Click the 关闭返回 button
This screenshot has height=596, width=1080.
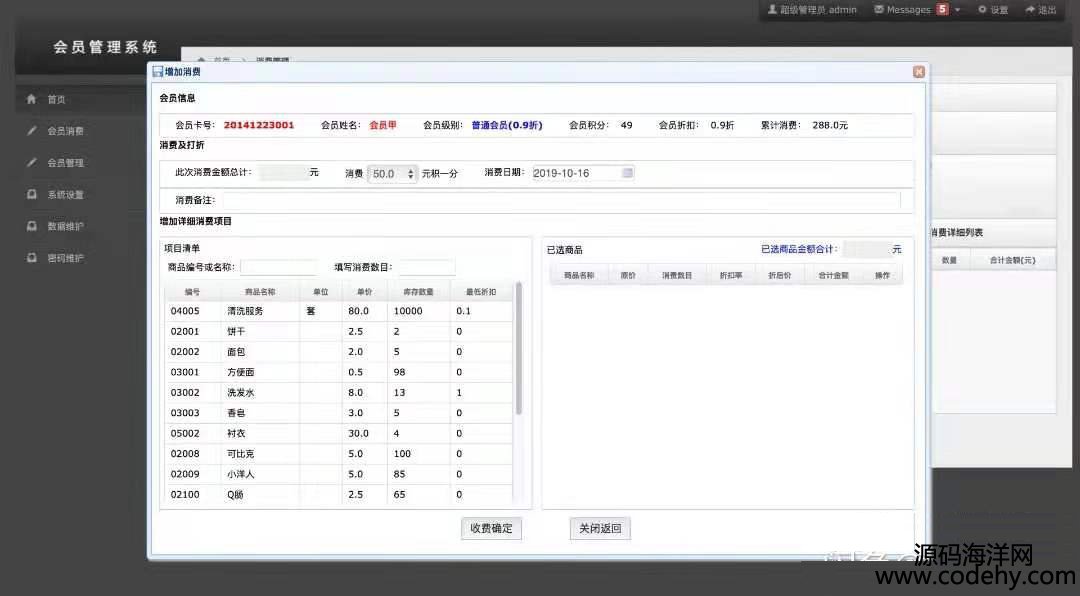(600, 528)
